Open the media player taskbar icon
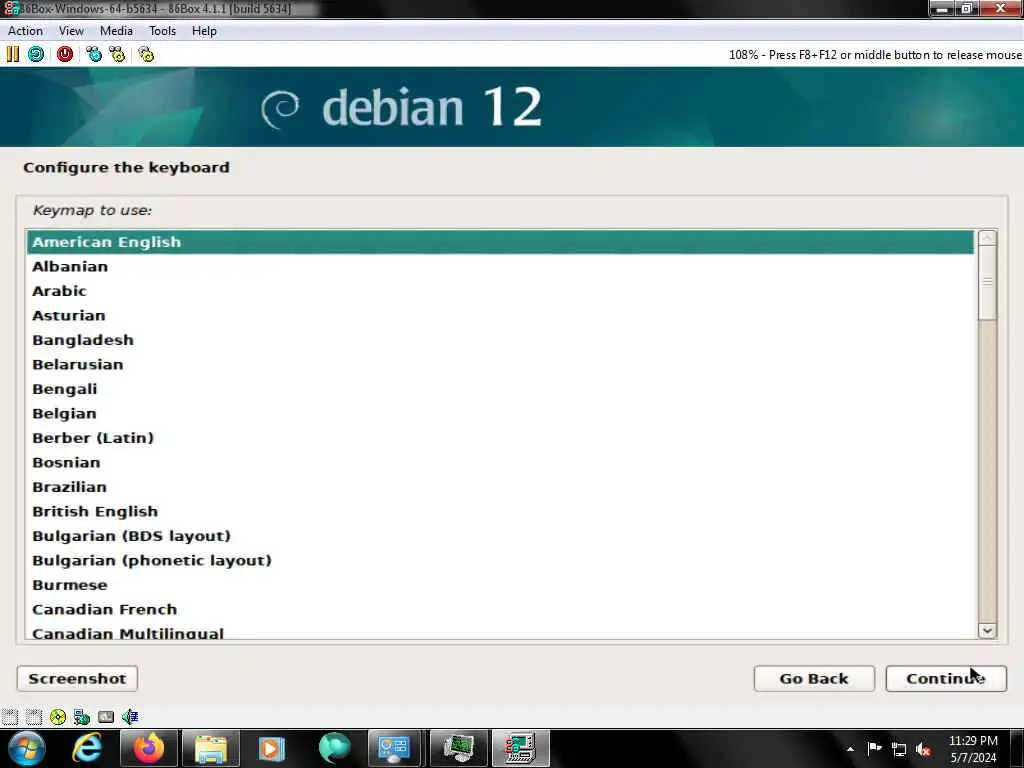1024x768 pixels. click(272, 748)
